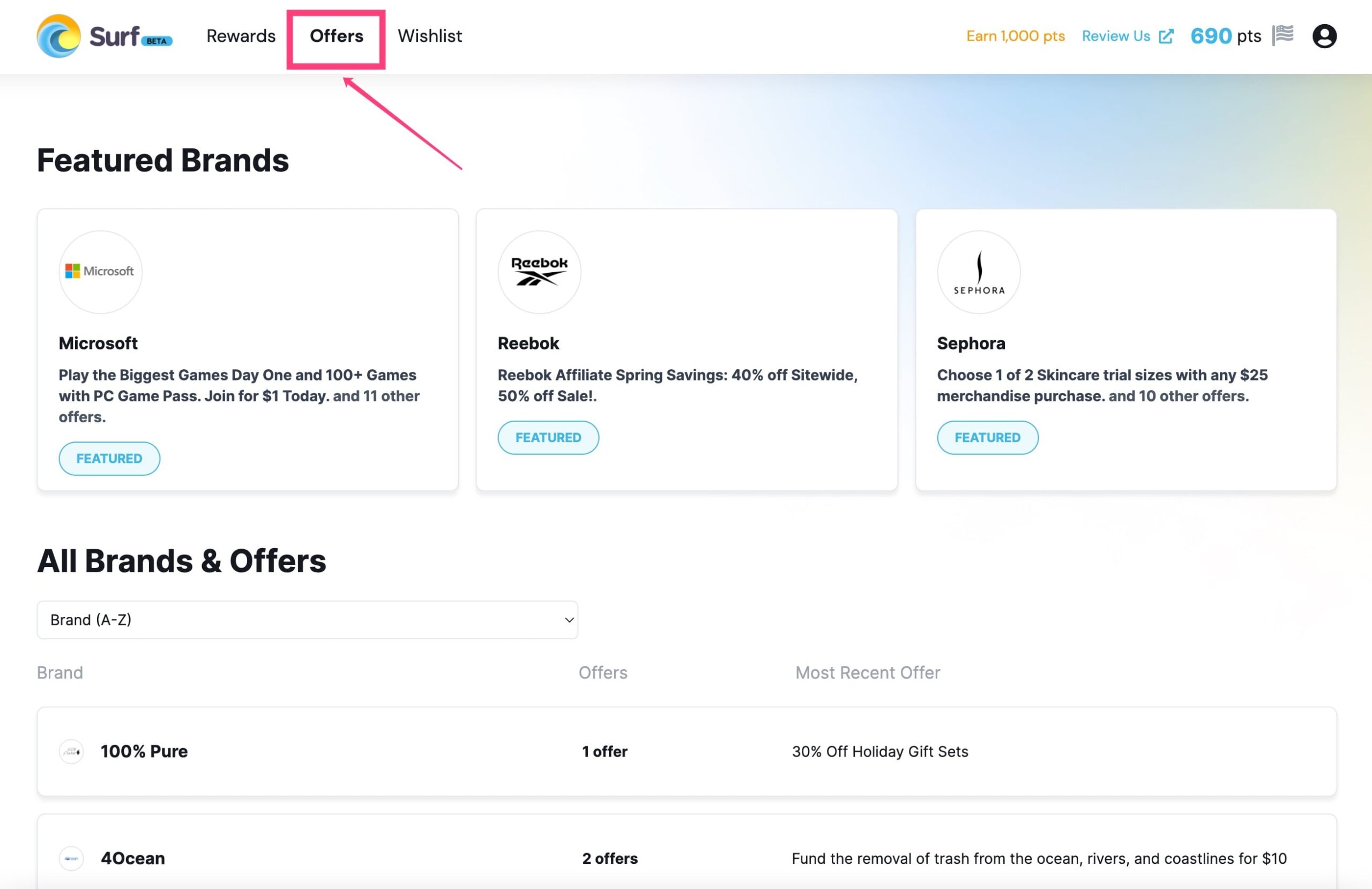Select the Offers tab
This screenshot has width=1372, height=889.
(336, 36)
